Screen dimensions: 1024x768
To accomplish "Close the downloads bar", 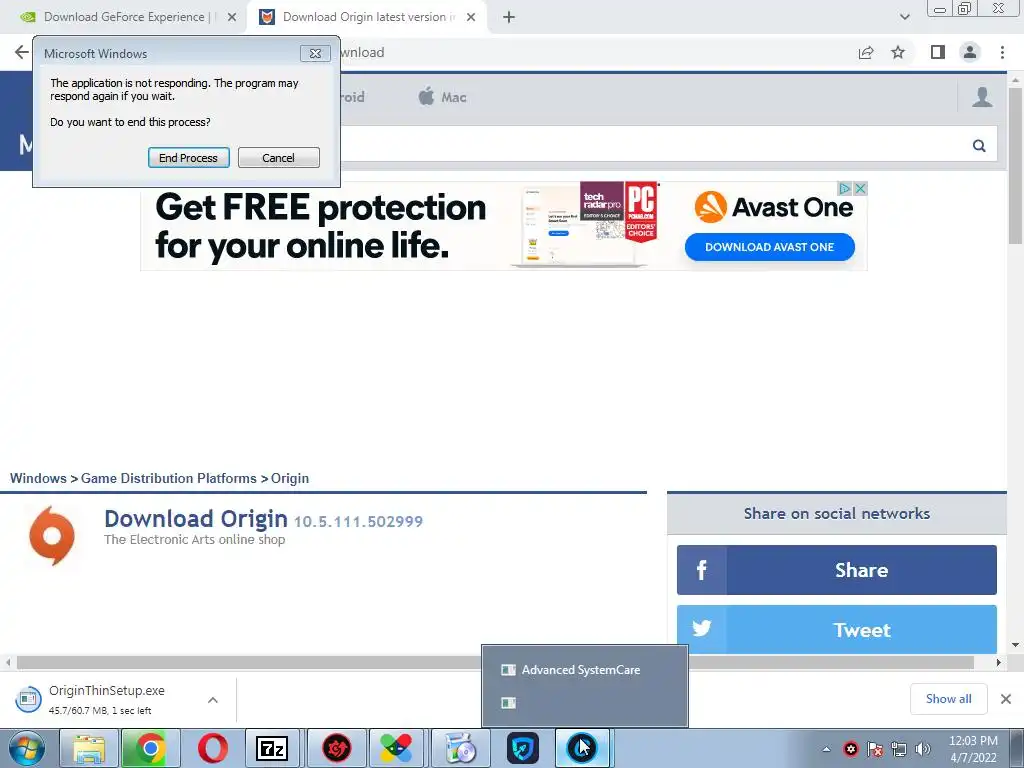I will (x=1006, y=699).
